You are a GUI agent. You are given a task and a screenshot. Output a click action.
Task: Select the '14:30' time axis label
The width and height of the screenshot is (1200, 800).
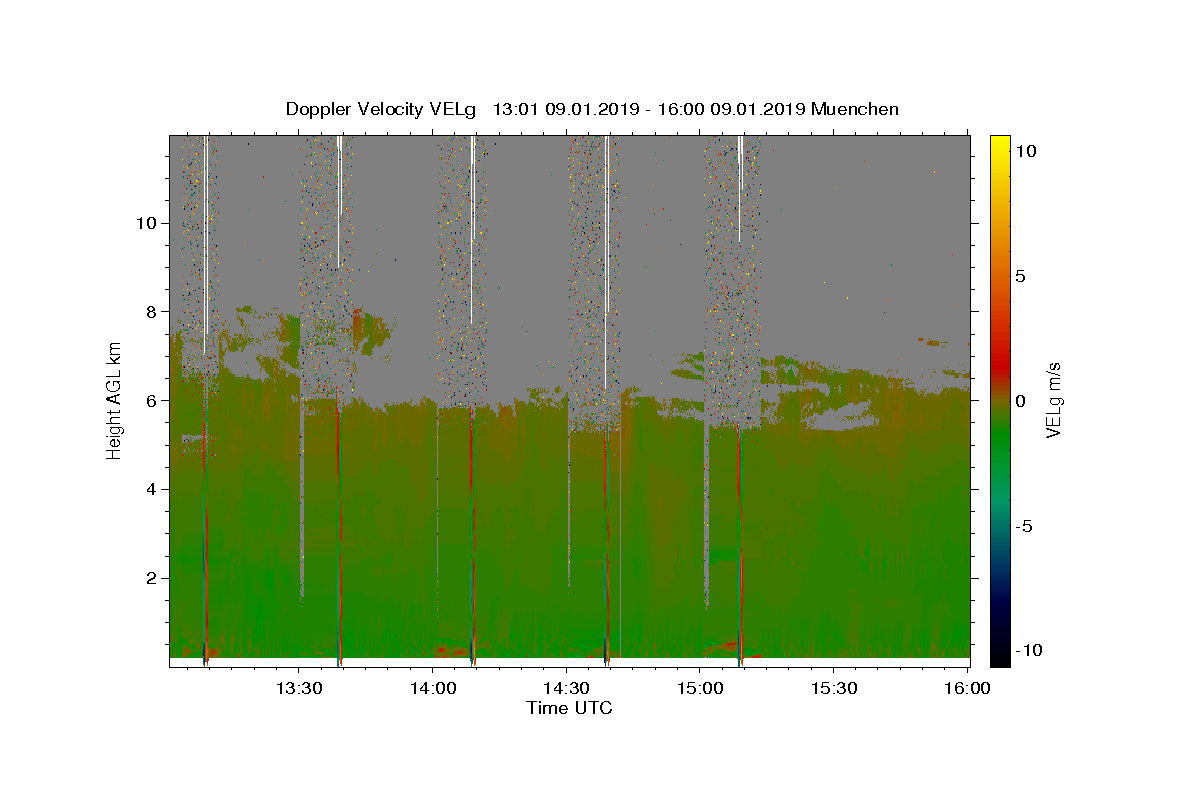click(x=567, y=688)
